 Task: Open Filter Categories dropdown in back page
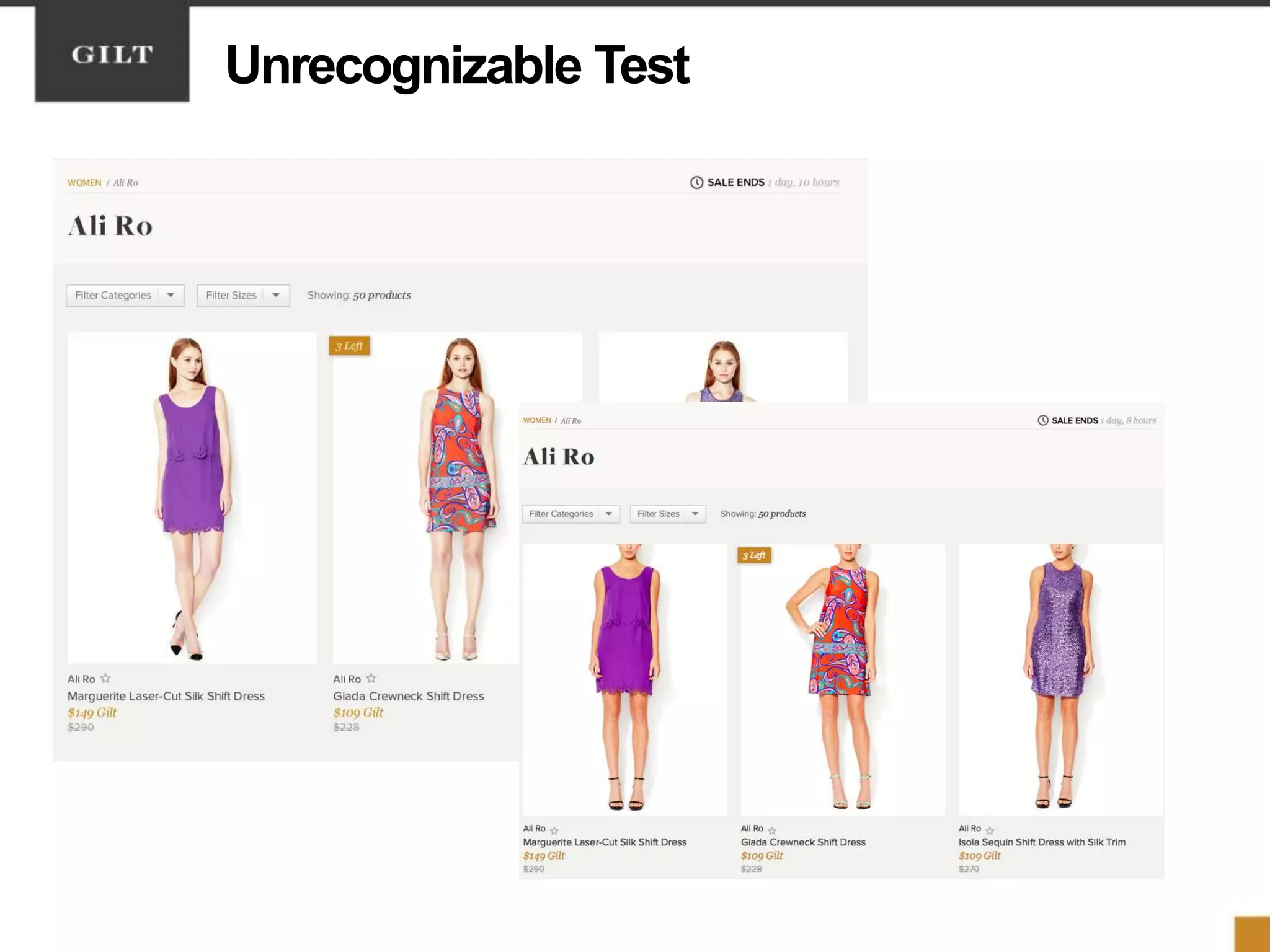125,295
